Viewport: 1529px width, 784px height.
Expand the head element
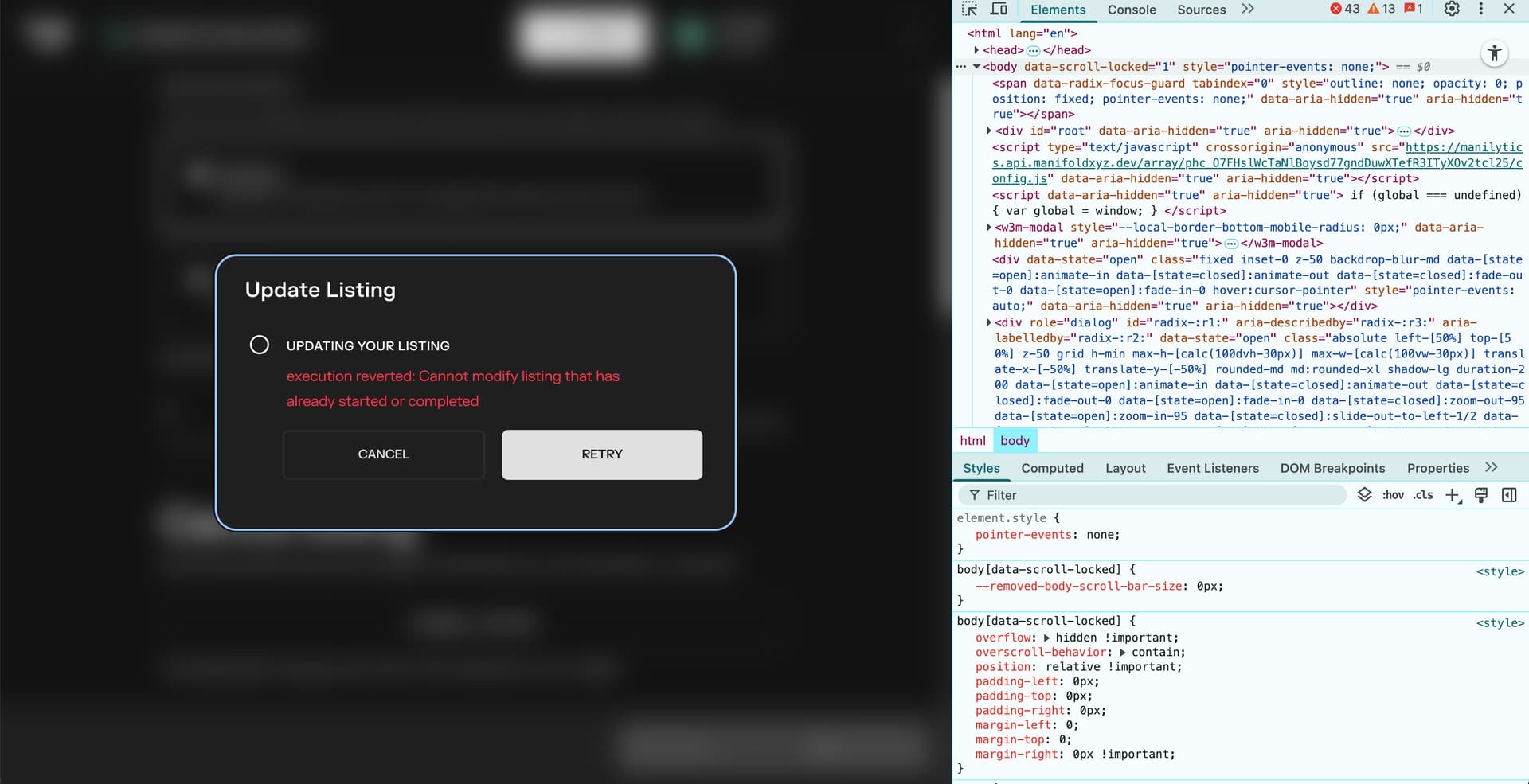coord(976,50)
